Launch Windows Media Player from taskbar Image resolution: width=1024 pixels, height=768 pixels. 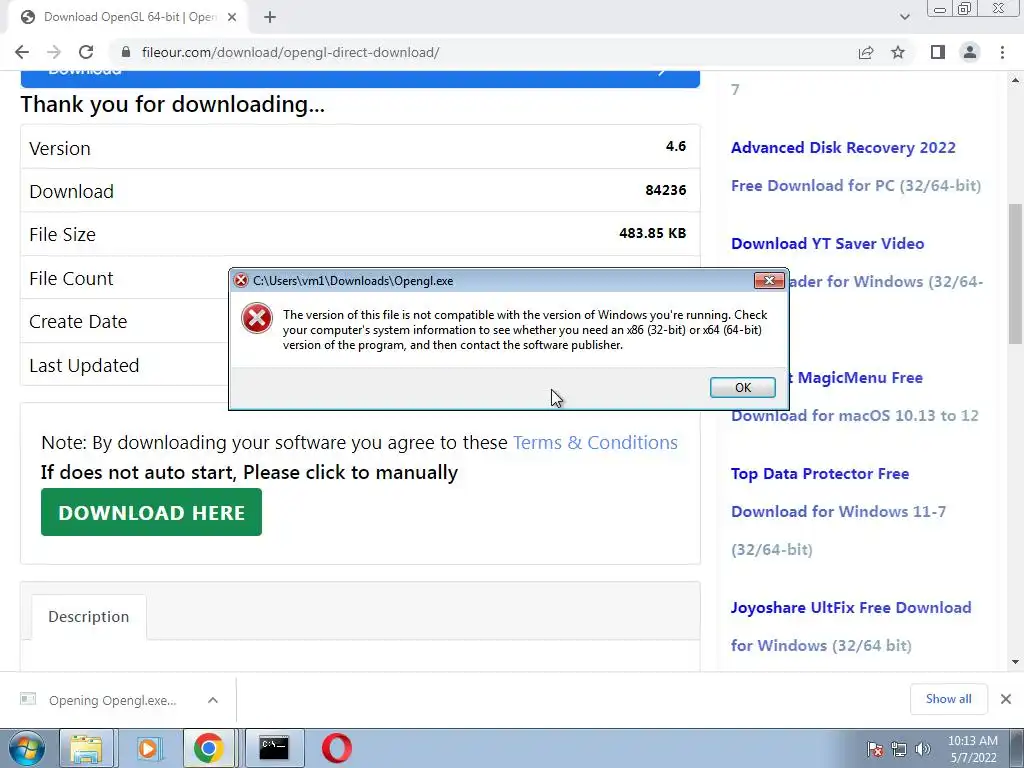[x=148, y=748]
